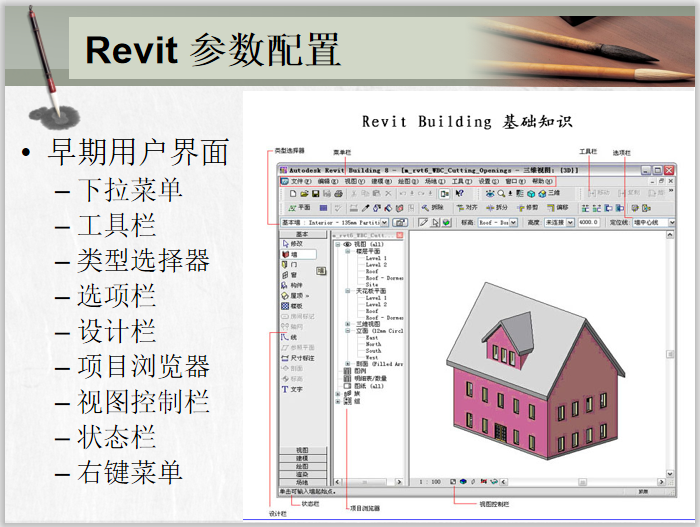Collapse the 天花板平面 tree node
Viewport: 700px width, 527px height.
(x=349, y=290)
